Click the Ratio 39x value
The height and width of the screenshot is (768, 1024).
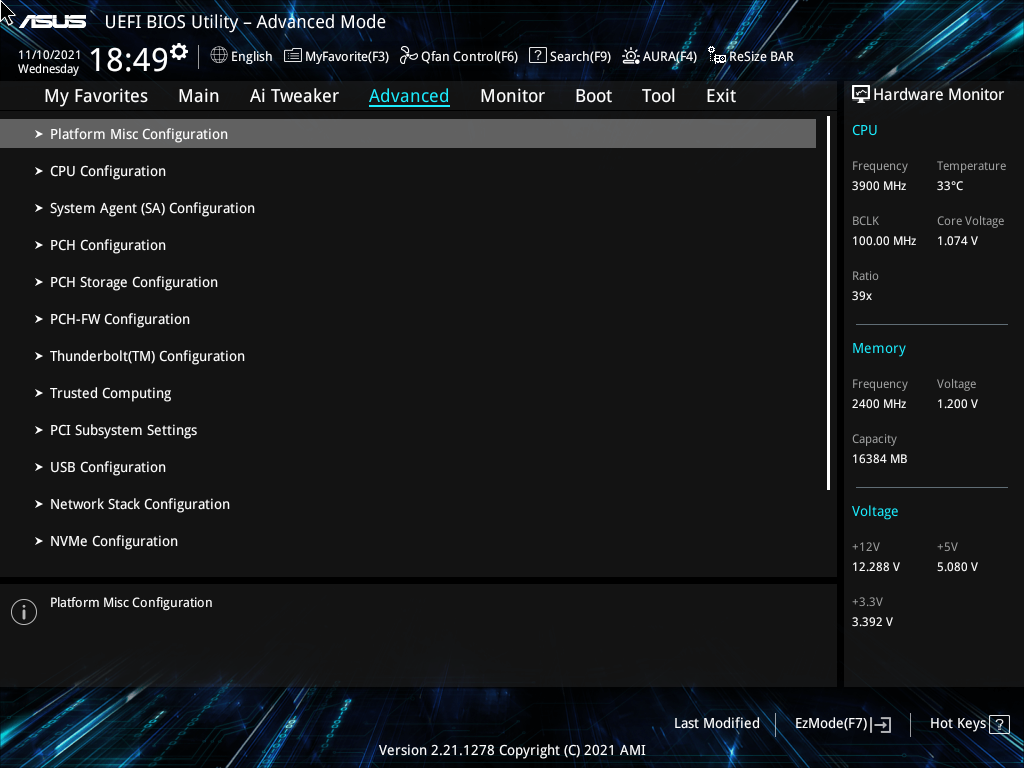[862, 296]
